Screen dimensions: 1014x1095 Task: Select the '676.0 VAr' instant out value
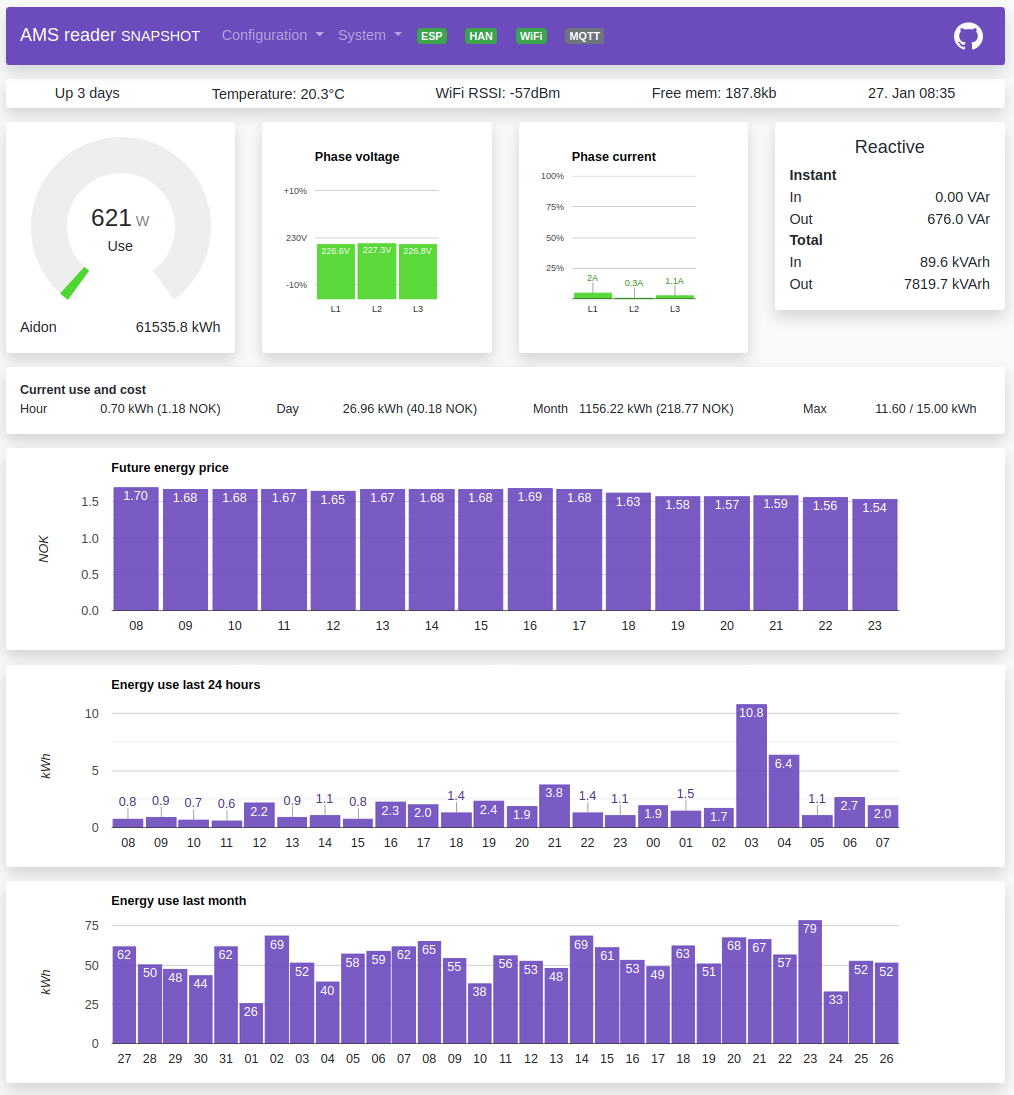pyautogui.click(x=958, y=219)
